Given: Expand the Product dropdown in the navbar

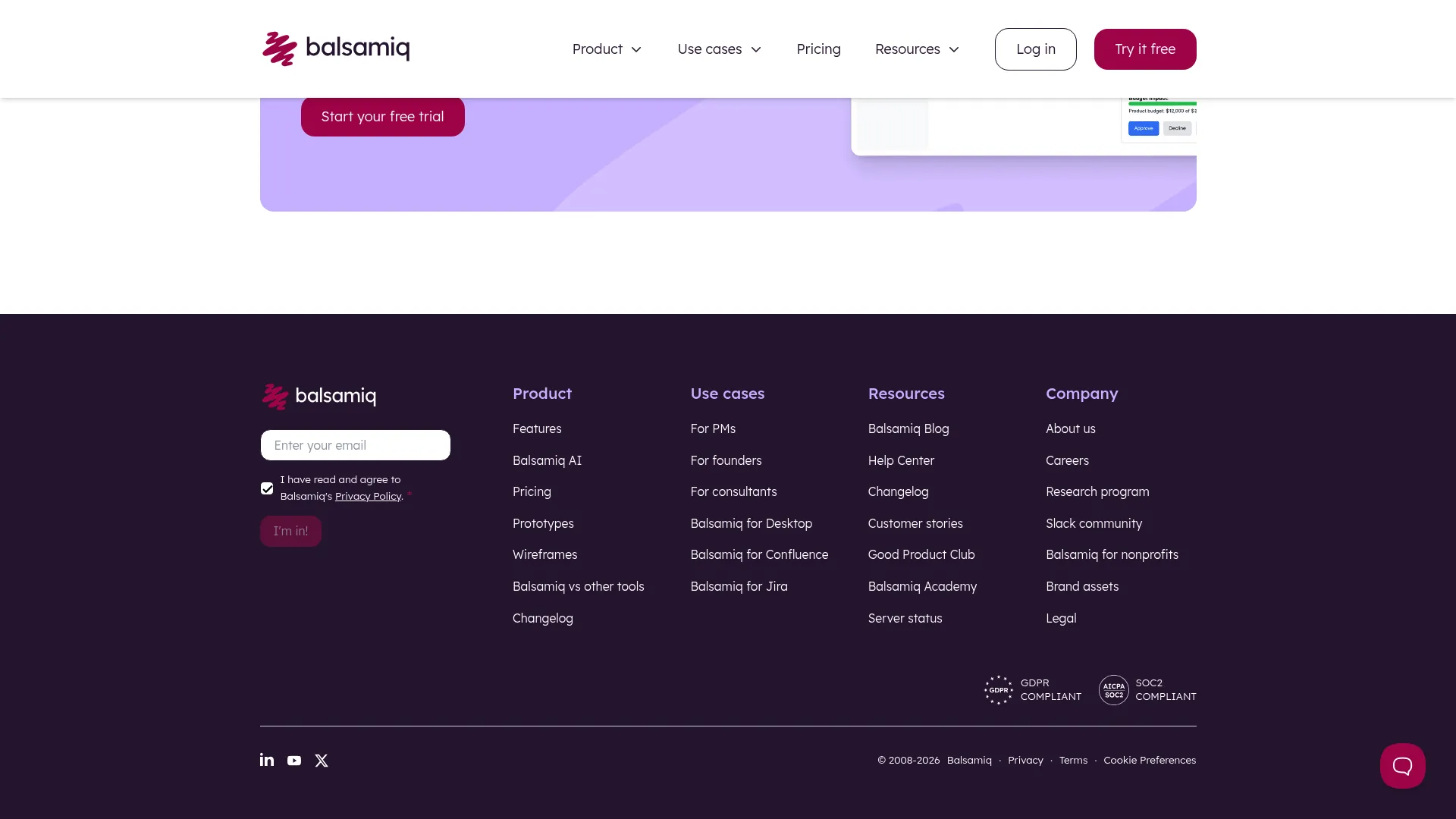Looking at the screenshot, I should pyautogui.click(x=607, y=49).
